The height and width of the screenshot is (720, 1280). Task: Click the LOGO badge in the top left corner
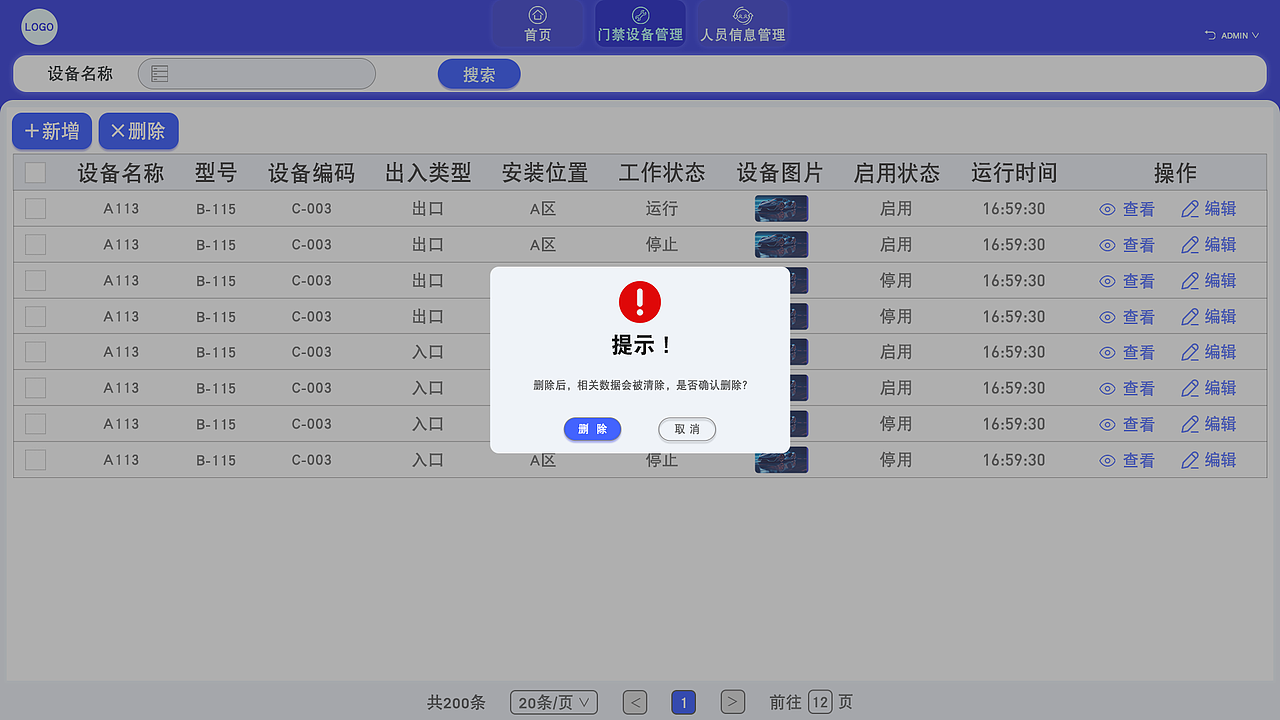(39, 27)
